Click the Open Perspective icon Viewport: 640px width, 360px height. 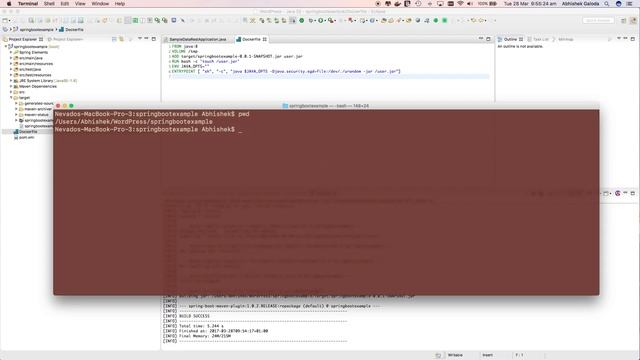624,20
